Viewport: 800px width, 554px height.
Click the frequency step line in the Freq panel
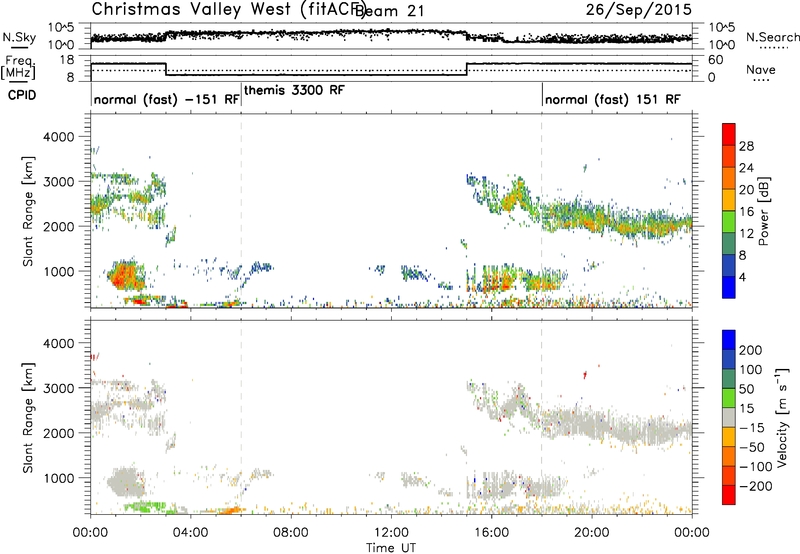[x=391, y=69]
